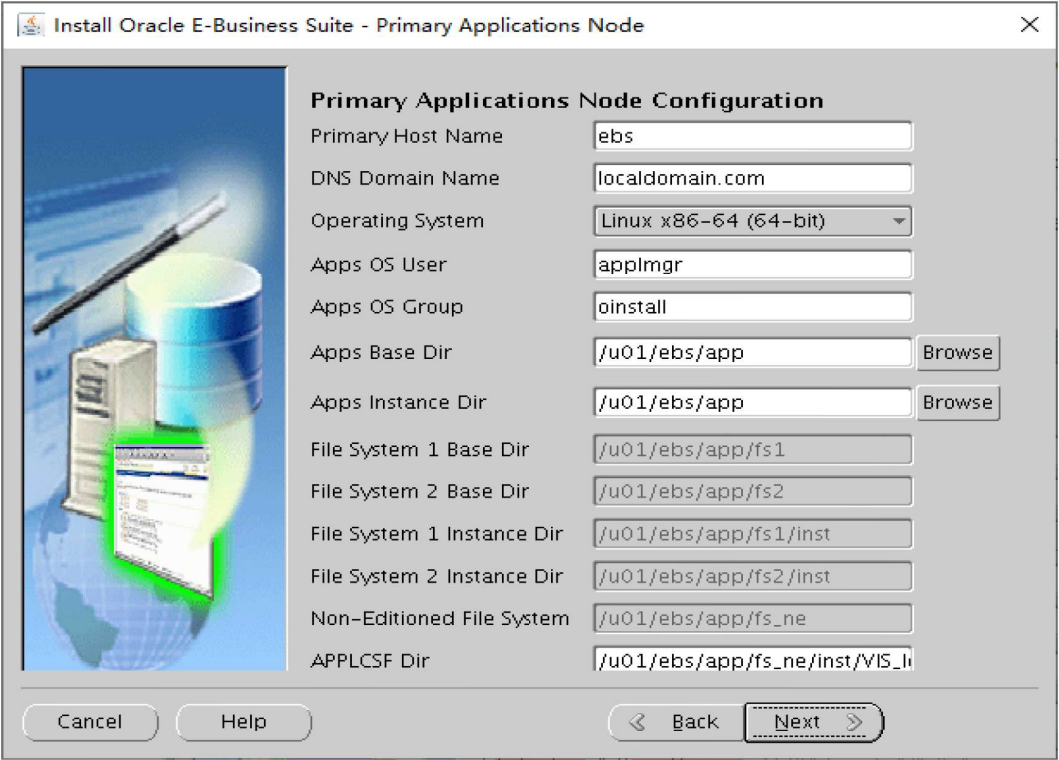1059x760 pixels.
Task: Browse for the Apps Instance Dir
Action: point(958,403)
